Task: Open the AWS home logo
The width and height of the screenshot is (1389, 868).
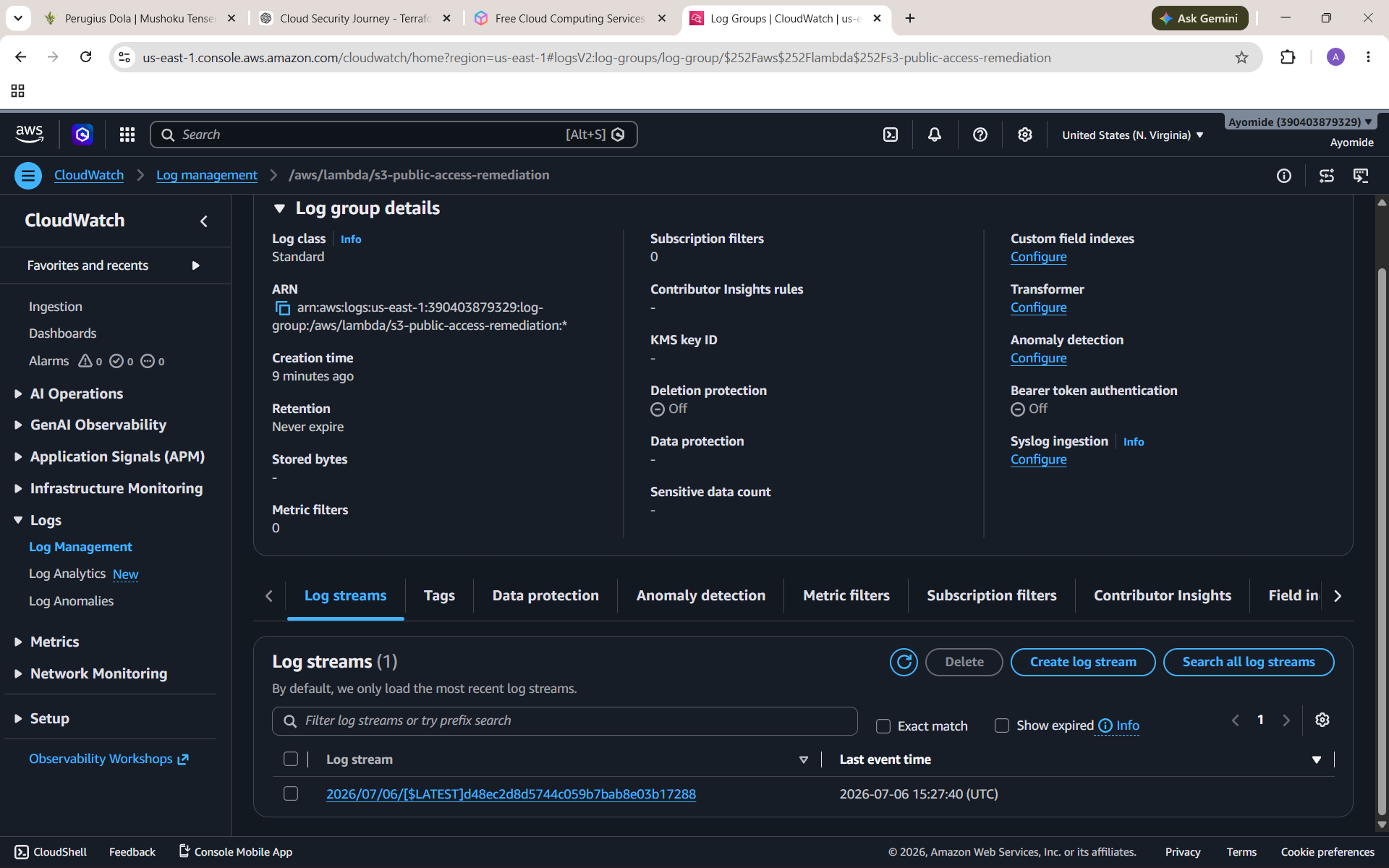Action: (x=29, y=134)
